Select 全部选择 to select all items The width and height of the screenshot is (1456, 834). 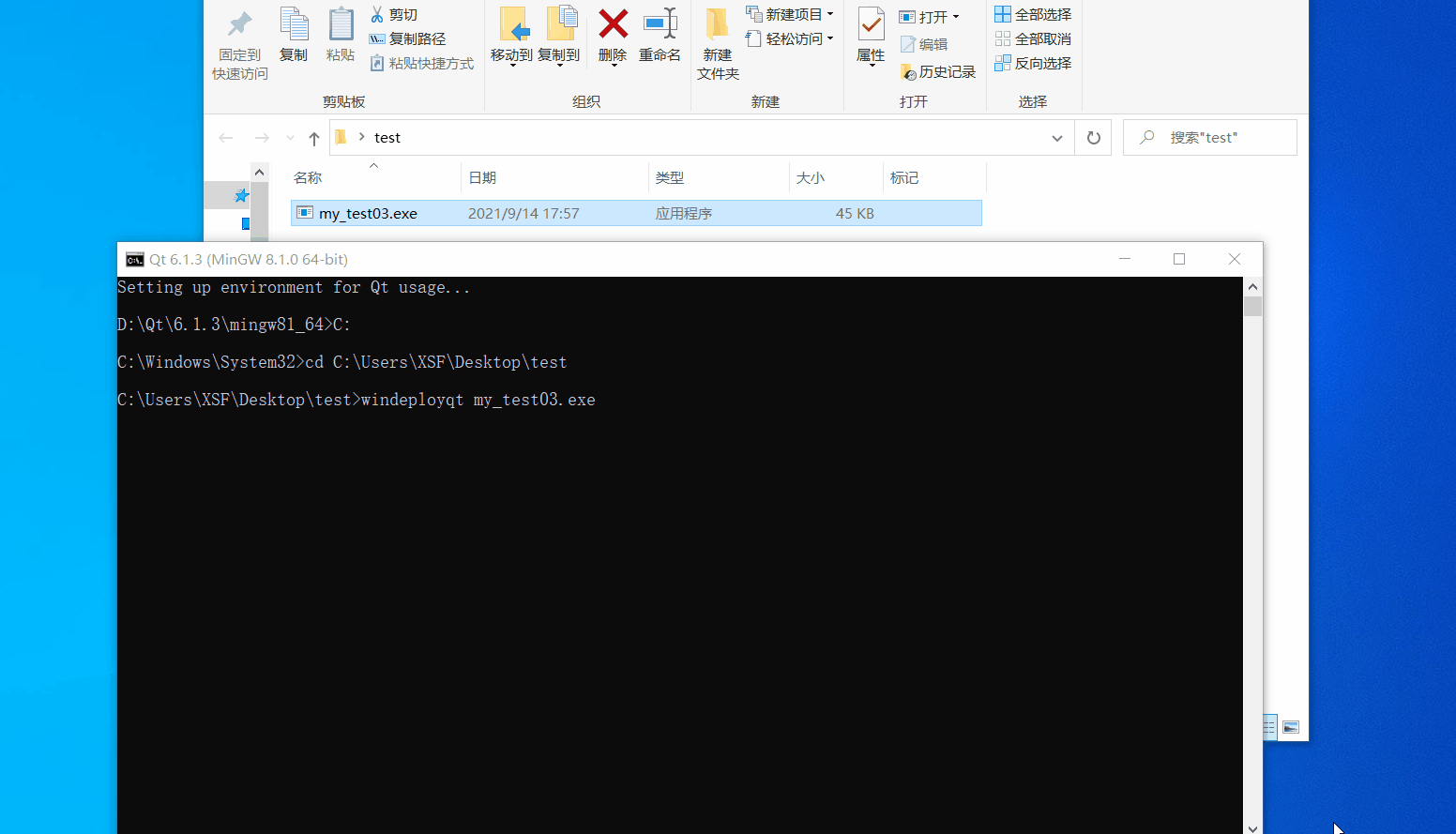1032,13
